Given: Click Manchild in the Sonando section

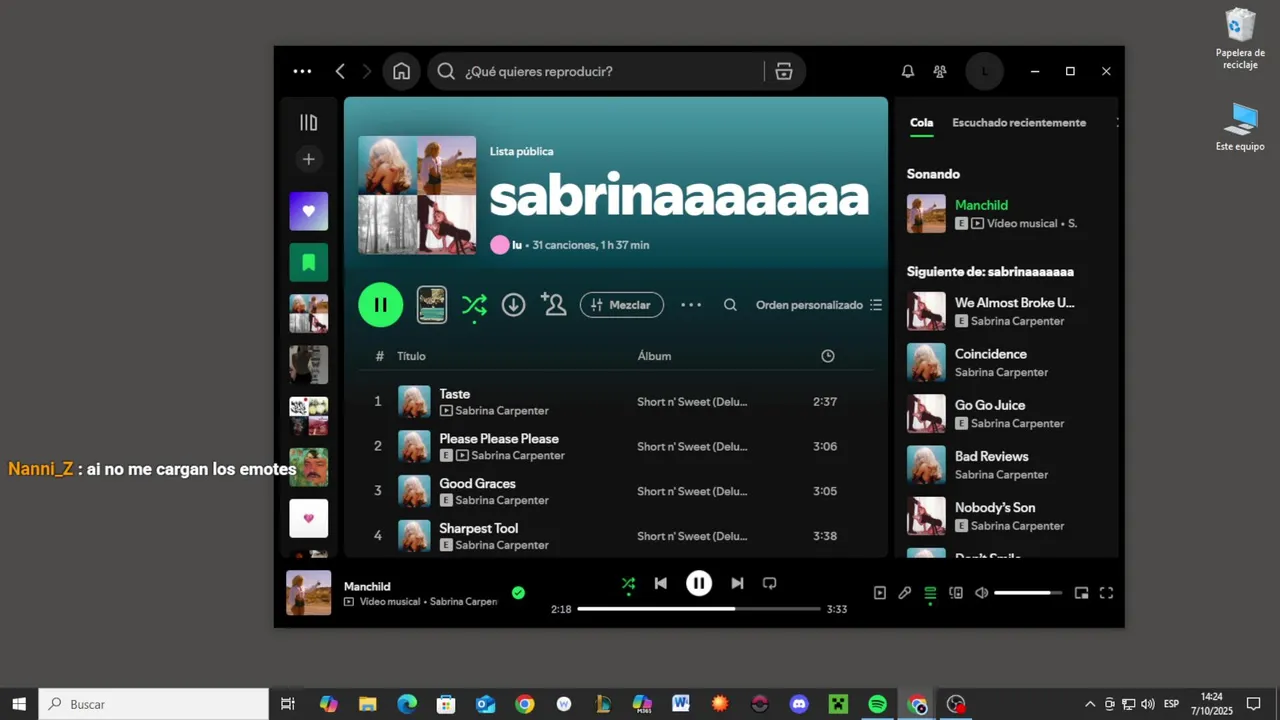Looking at the screenshot, I should [981, 205].
